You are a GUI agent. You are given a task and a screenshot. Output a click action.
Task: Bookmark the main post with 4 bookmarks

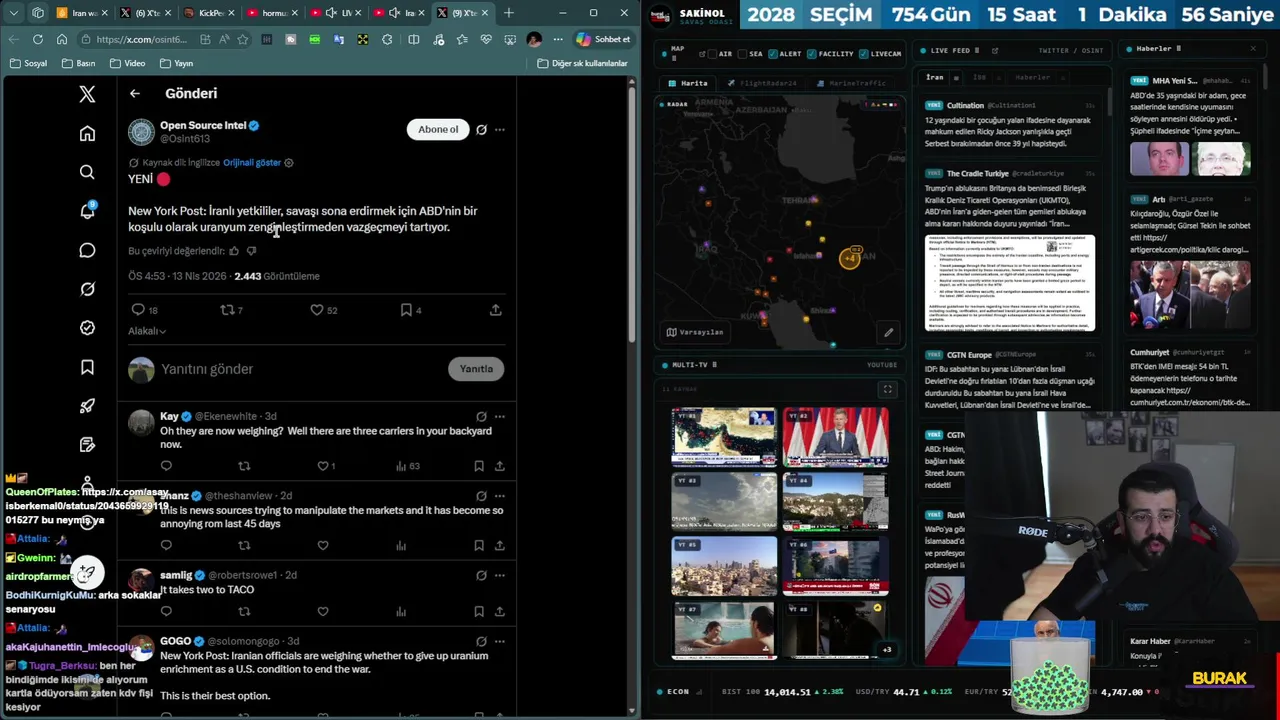[406, 310]
